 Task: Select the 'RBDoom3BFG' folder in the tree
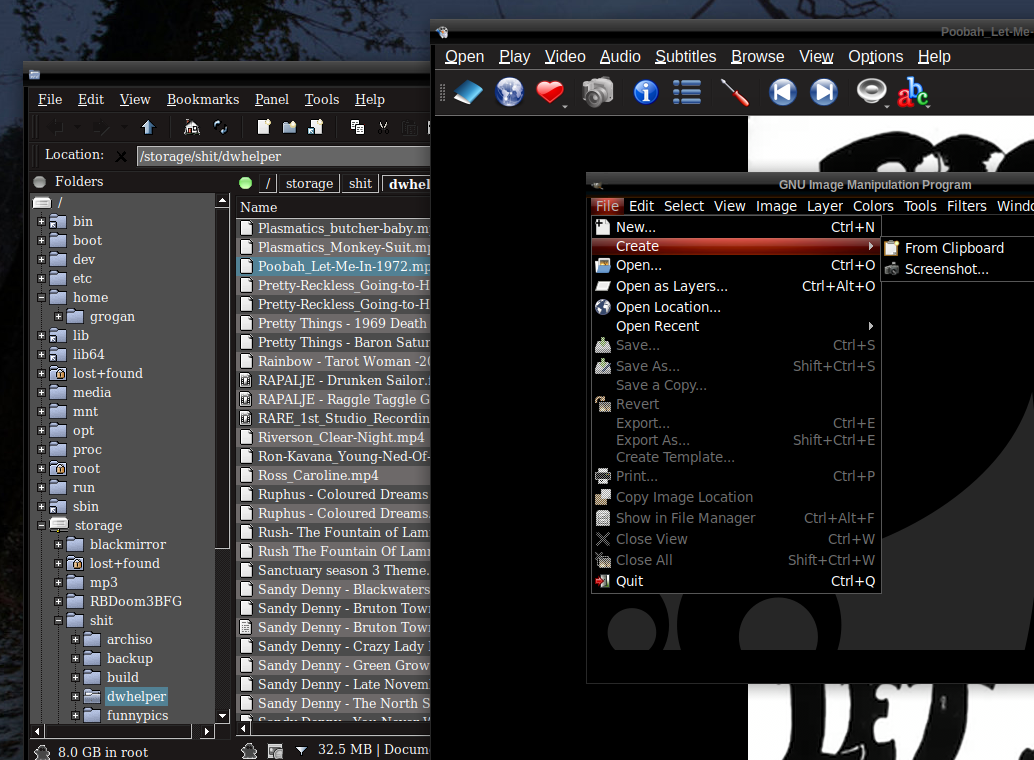pyautogui.click(x=136, y=602)
